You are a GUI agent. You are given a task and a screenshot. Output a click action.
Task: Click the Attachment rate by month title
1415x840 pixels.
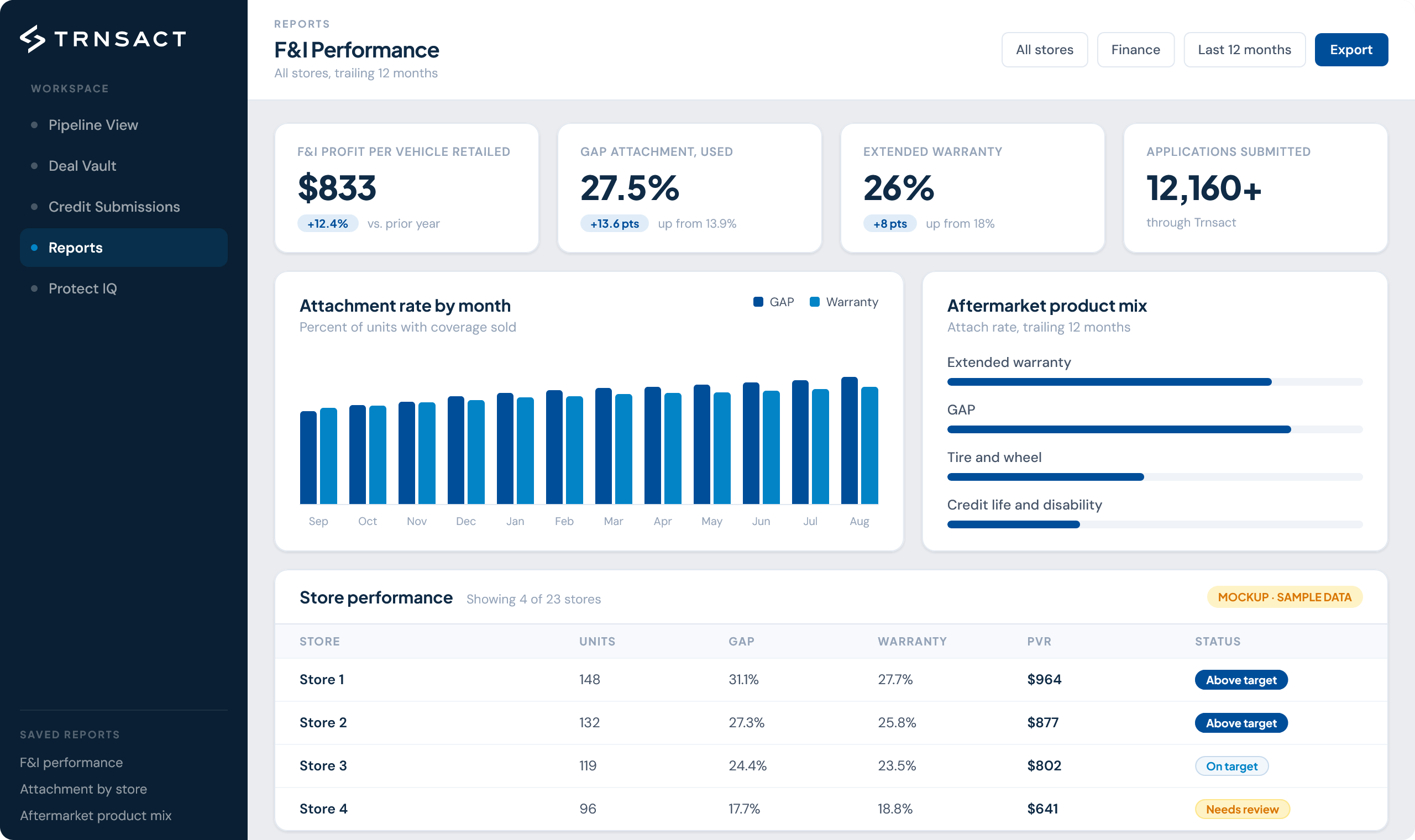tap(405, 306)
